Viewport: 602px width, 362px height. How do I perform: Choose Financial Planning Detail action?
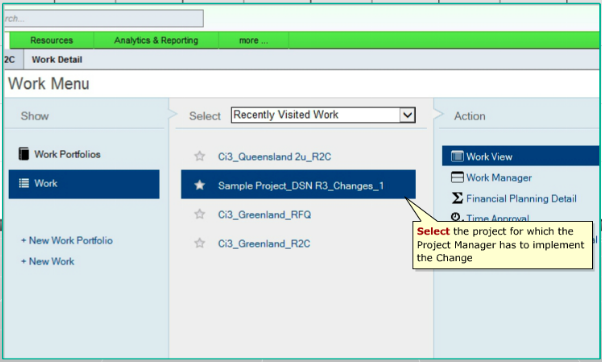tap(521, 198)
